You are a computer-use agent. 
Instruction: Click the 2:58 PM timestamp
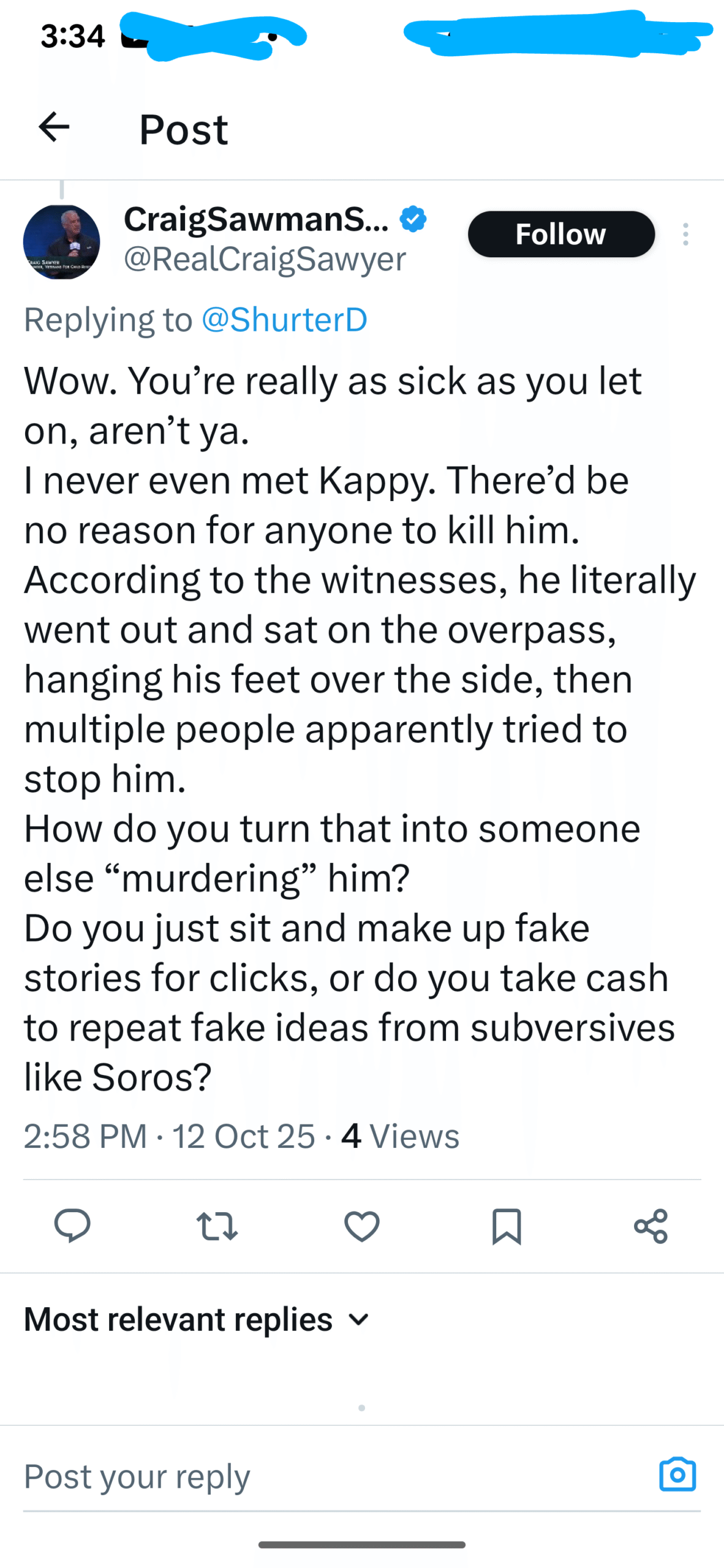pos(86,1136)
